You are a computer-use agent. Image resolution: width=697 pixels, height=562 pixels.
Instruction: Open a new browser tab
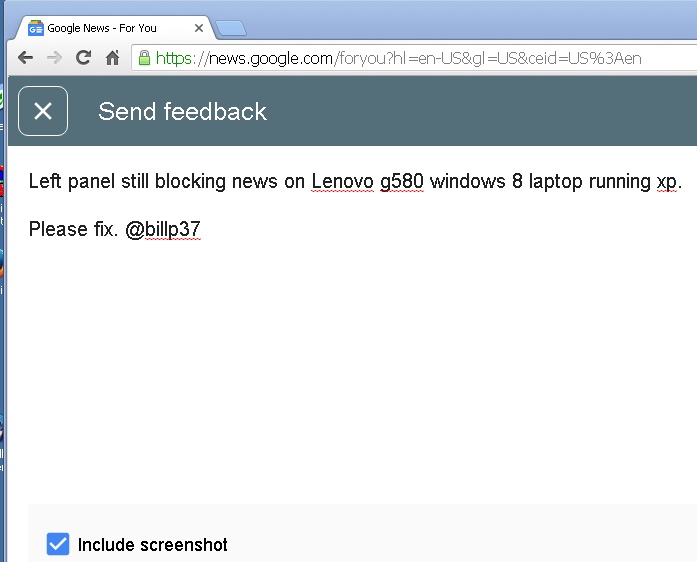[230, 28]
